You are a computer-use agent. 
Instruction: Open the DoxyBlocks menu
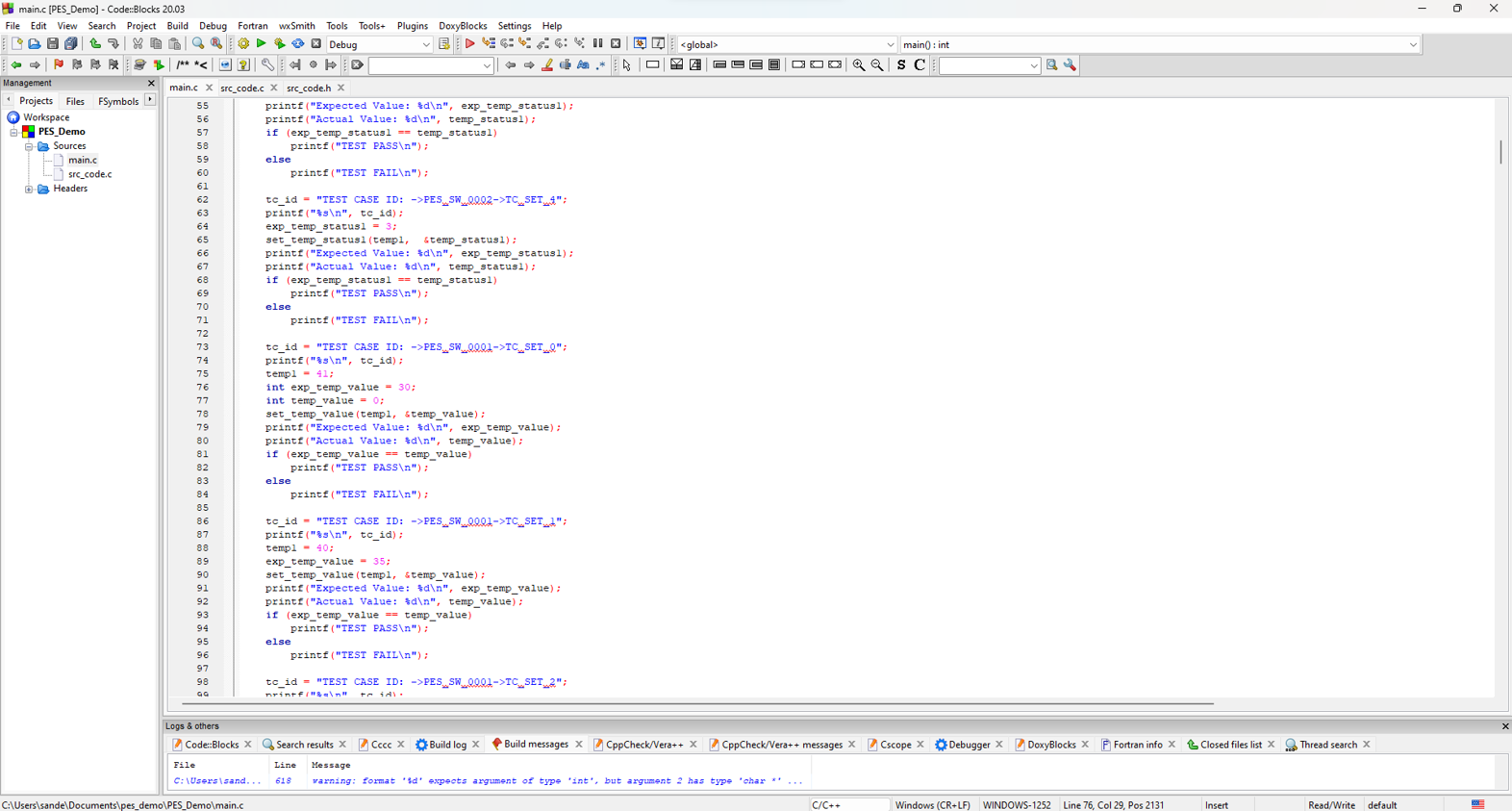463,26
